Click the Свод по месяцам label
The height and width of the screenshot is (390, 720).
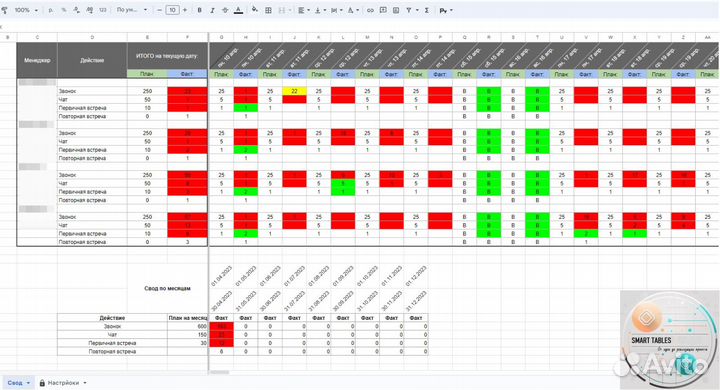click(167, 288)
